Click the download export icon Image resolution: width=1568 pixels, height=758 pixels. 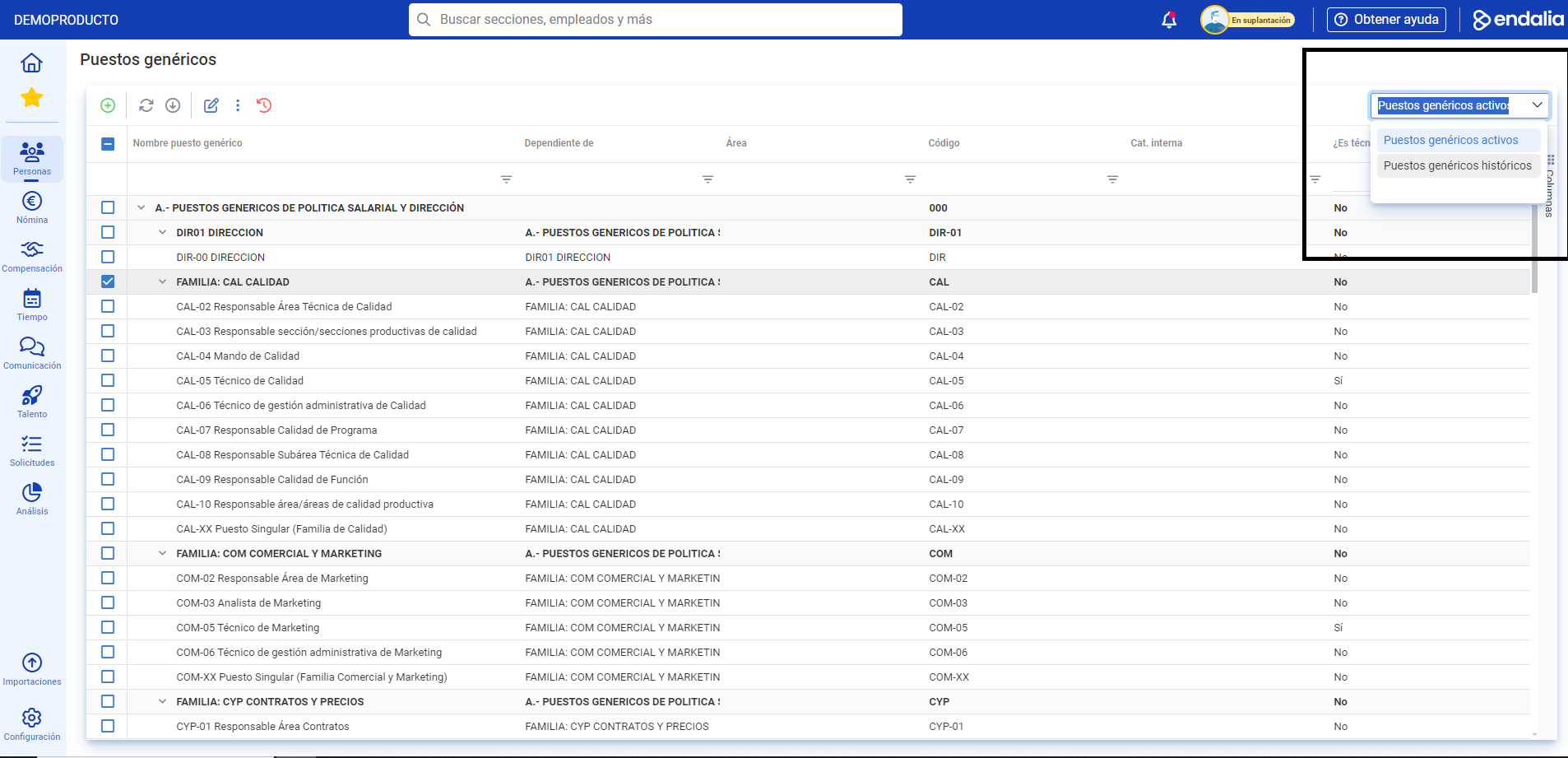[173, 105]
